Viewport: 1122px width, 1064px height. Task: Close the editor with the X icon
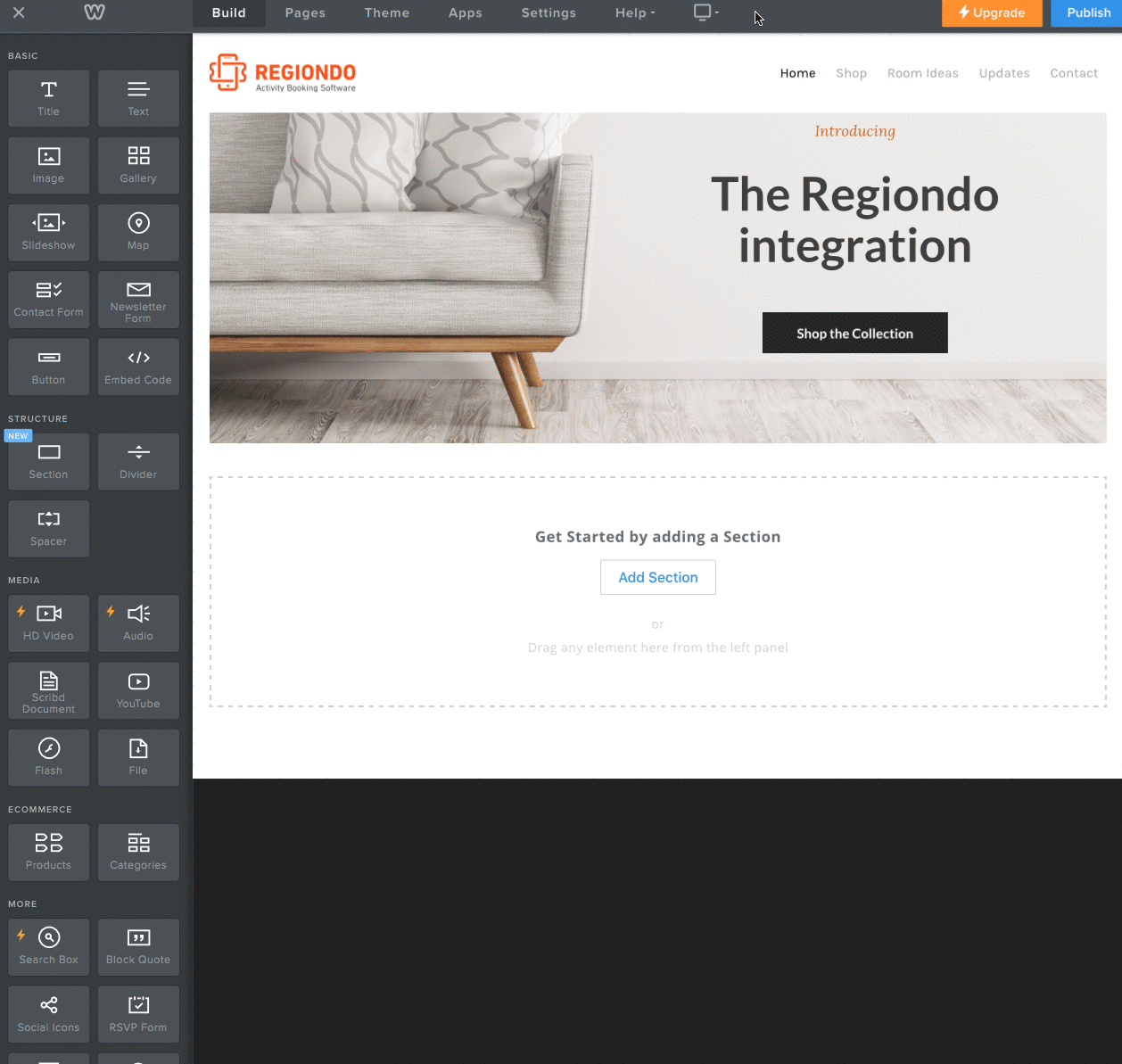point(19,12)
